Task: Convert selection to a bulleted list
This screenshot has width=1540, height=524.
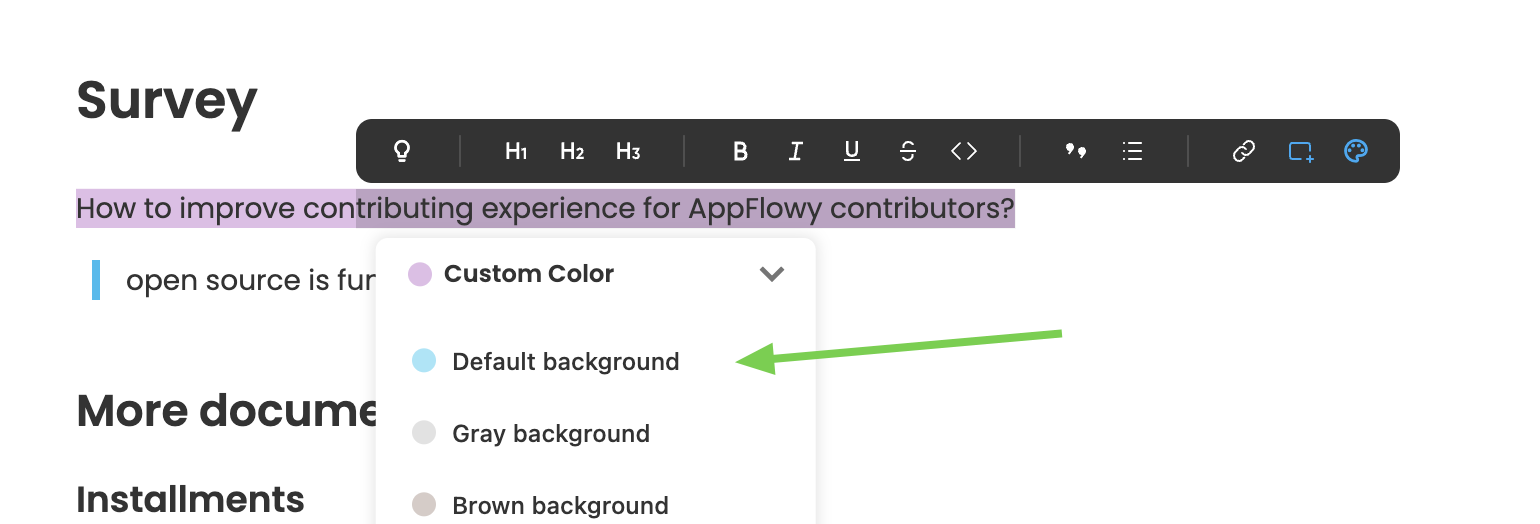Action: (x=1132, y=151)
